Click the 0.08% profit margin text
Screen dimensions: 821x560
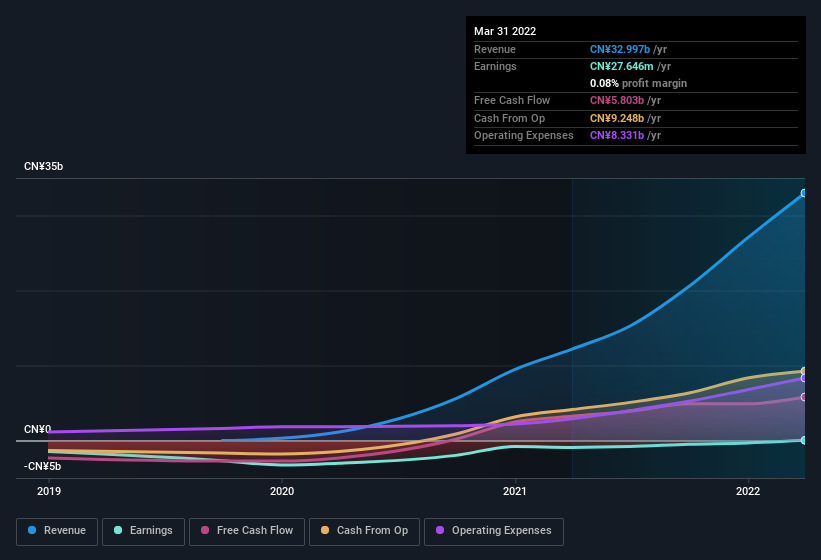pos(638,83)
